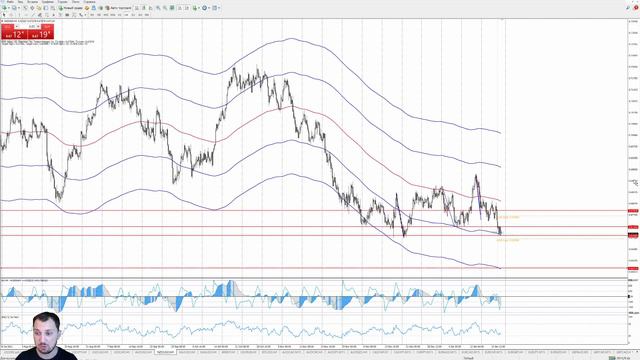
Task: Select the Trendline drawing tool
Action: coord(33,15)
